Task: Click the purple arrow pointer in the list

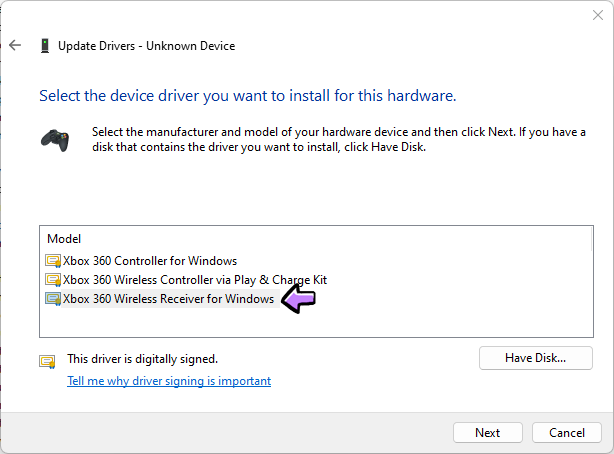Action: pos(298,298)
